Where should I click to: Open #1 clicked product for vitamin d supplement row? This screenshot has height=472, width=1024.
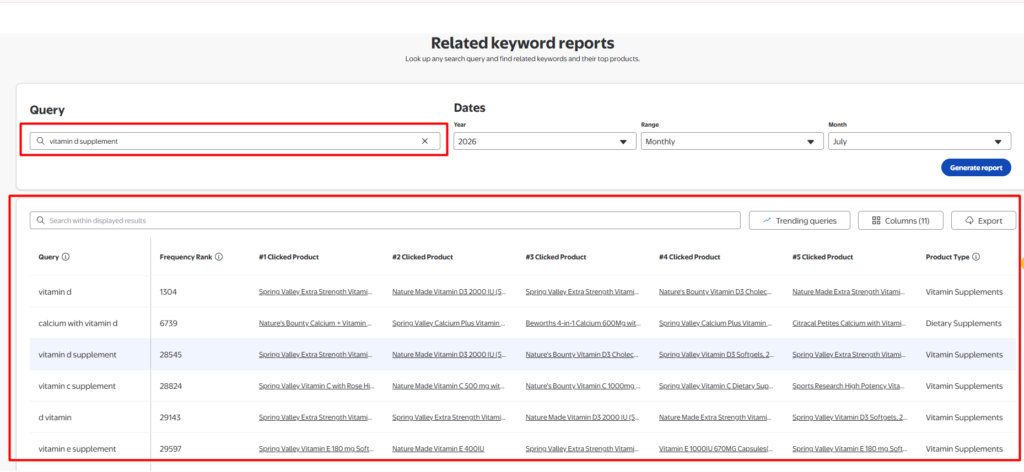tap(316, 354)
